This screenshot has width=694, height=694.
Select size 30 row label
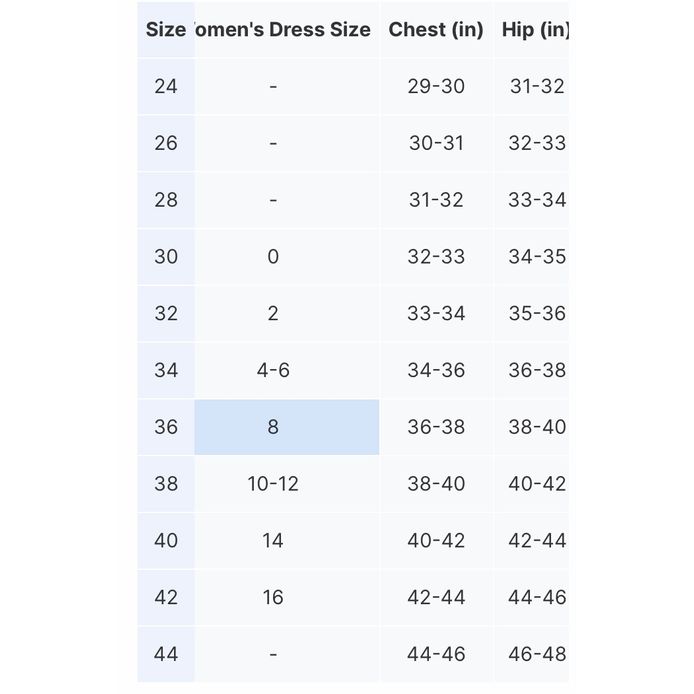(166, 256)
